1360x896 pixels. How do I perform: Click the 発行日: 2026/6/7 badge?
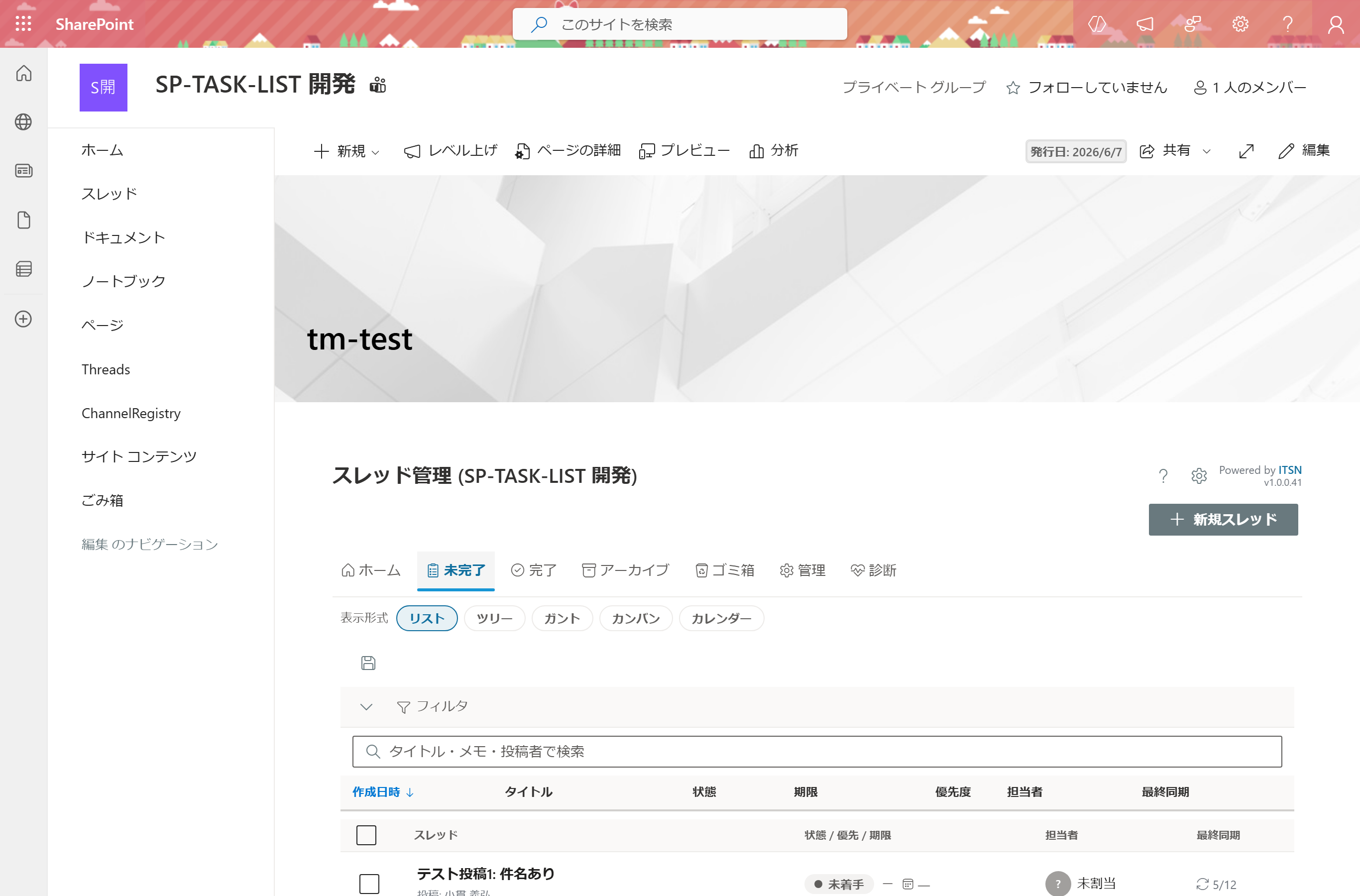click(x=1075, y=151)
